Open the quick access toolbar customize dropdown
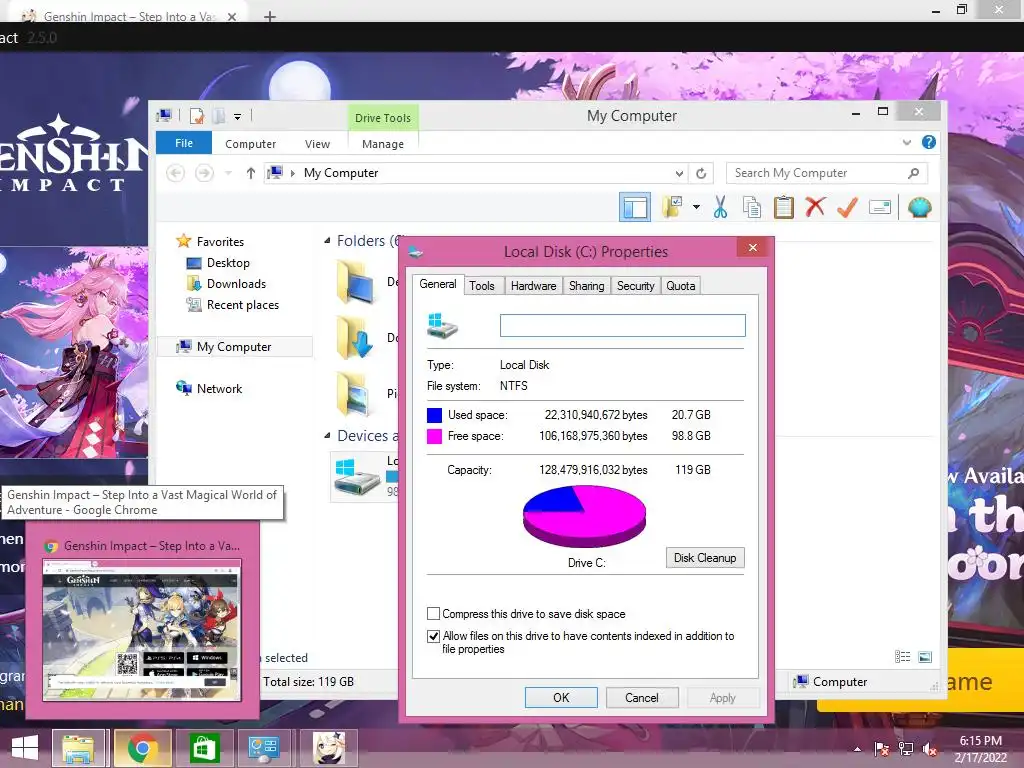The height and width of the screenshot is (768, 1024). [238, 117]
